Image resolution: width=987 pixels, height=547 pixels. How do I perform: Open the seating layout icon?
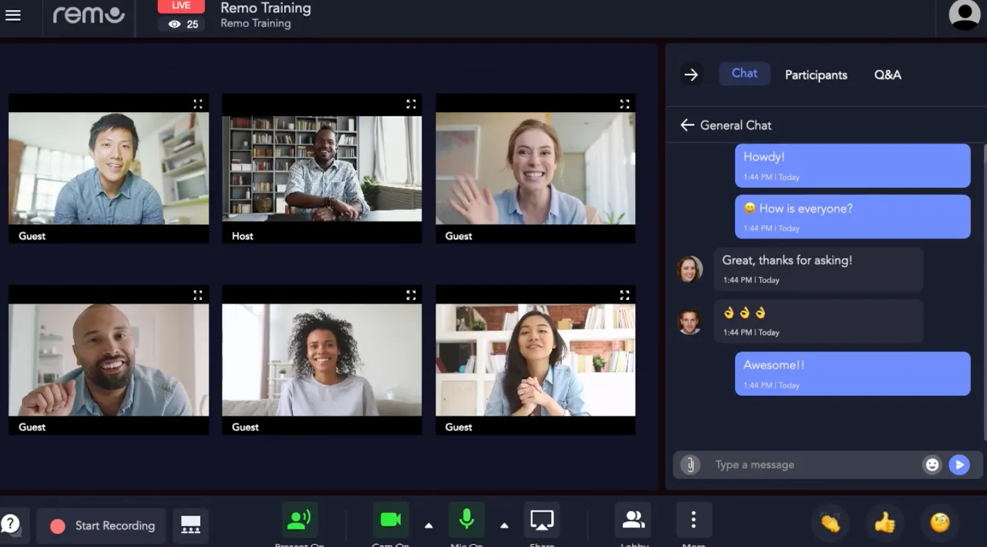point(190,525)
